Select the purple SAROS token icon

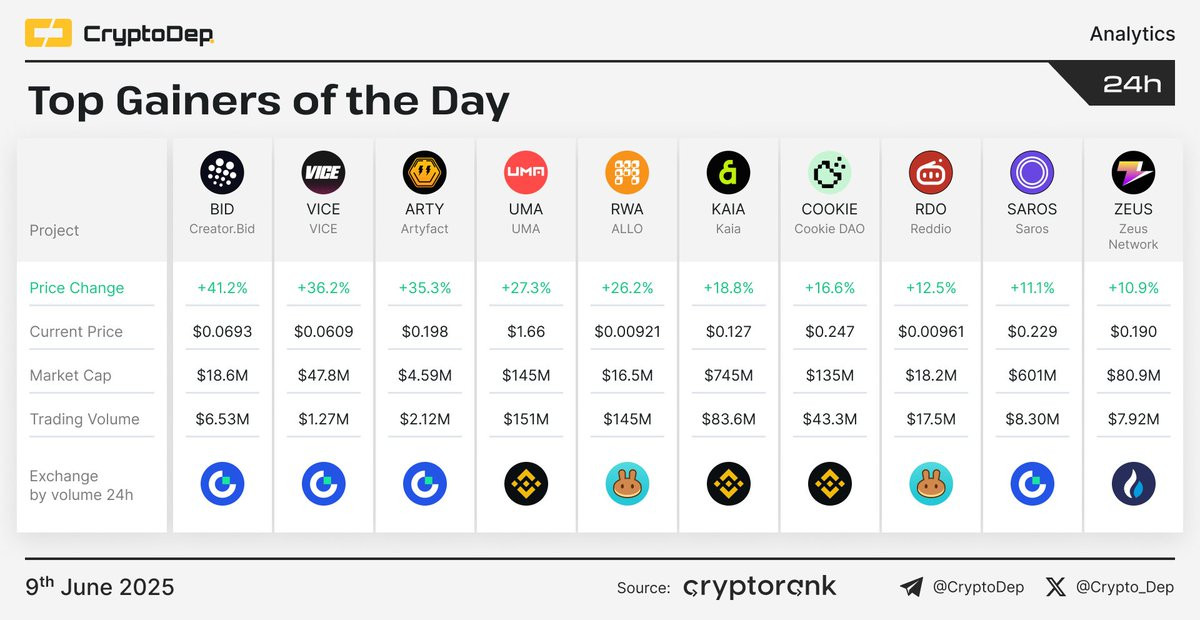[1032, 173]
